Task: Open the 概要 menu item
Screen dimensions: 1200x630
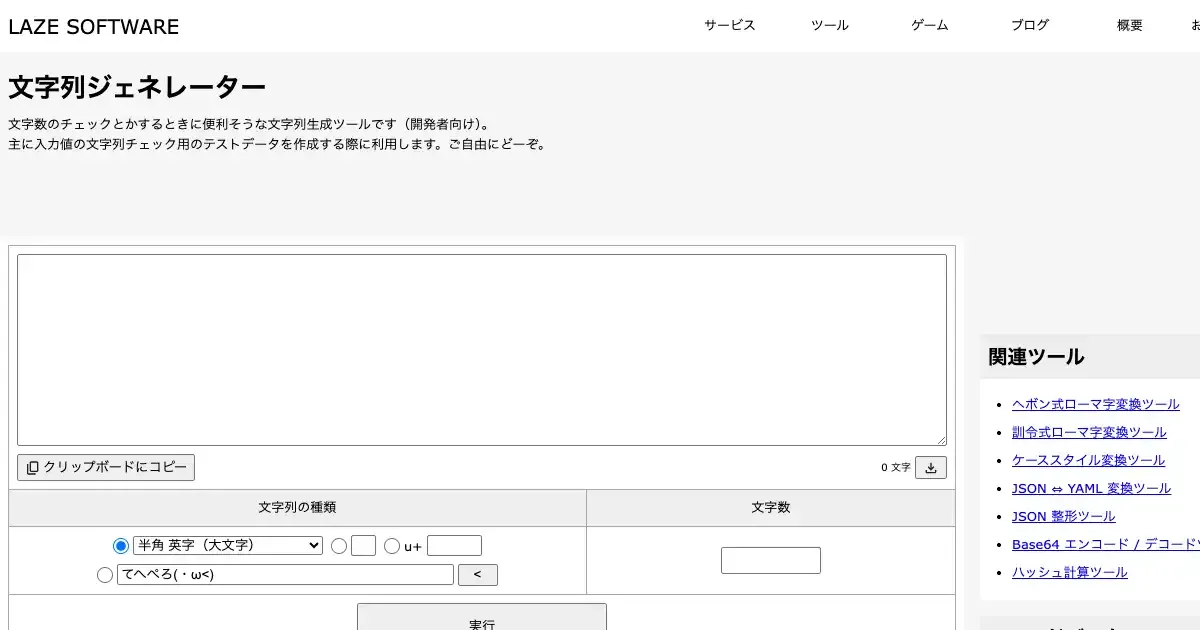Action: tap(1129, 26)
